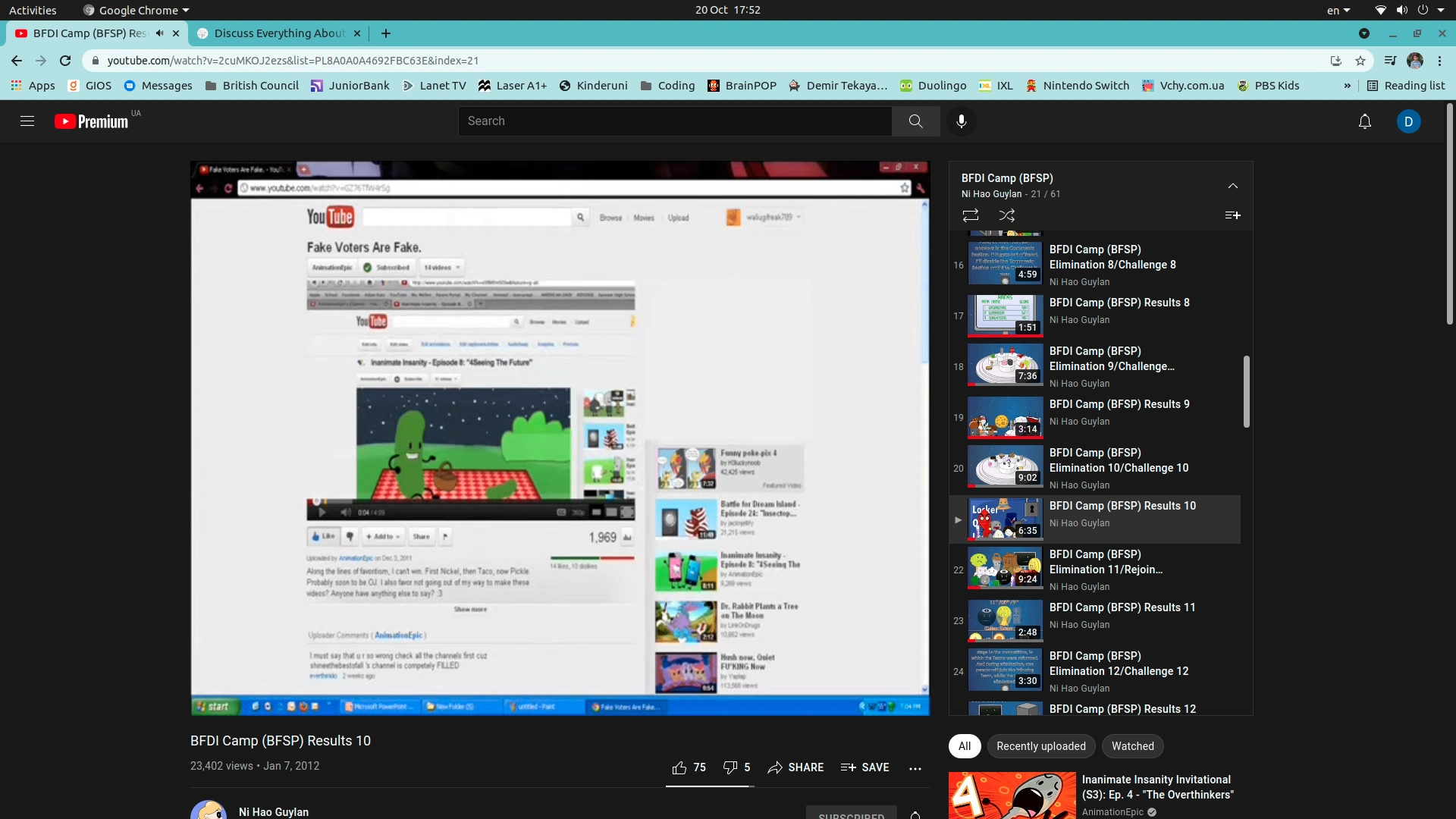This screenshot has width=1456, height=819.
Task: Open the video more actions menu
Action: pyautogui.click(x=915, y=768)
